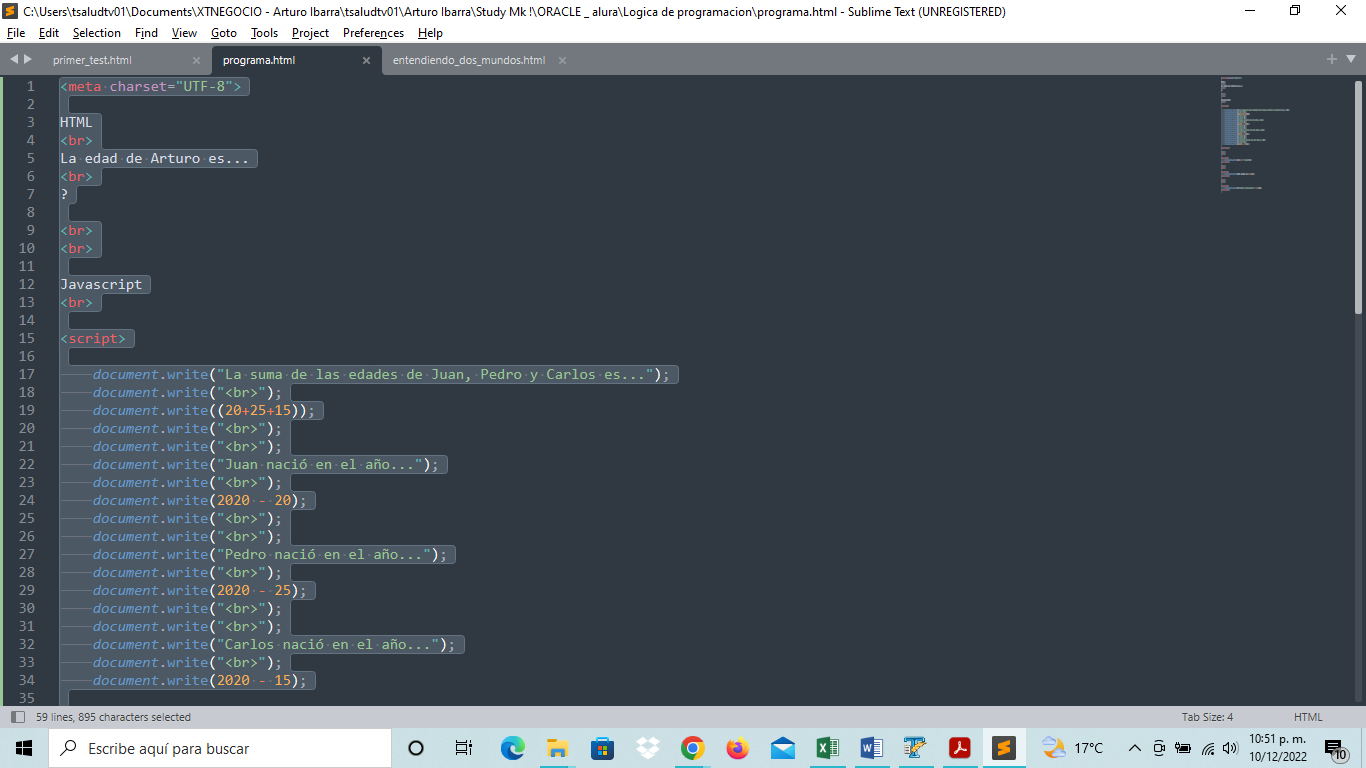Open Cortana circle icon on taskbar

click(x=417, y=748)
